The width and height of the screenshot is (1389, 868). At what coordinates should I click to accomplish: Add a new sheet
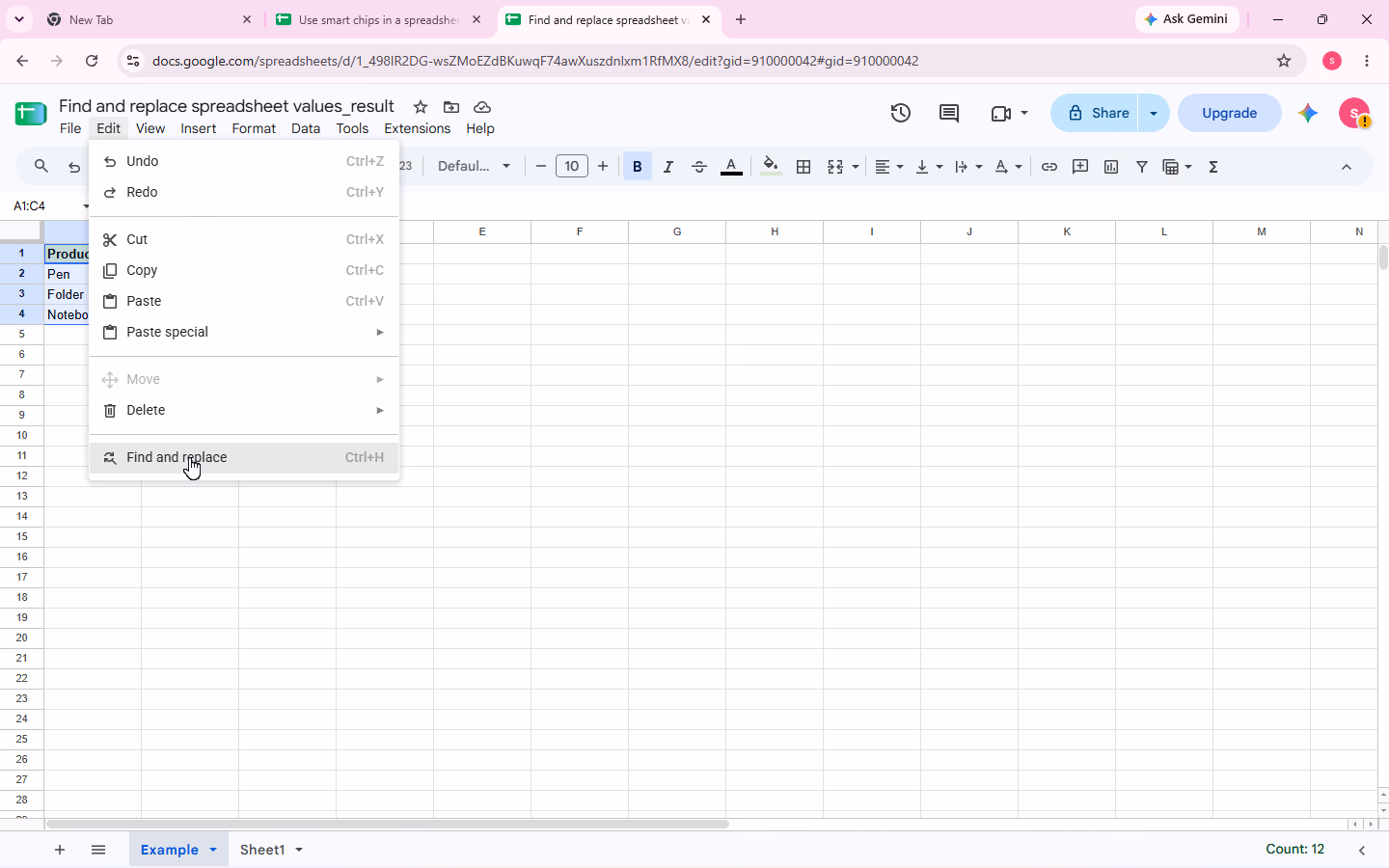60,850
